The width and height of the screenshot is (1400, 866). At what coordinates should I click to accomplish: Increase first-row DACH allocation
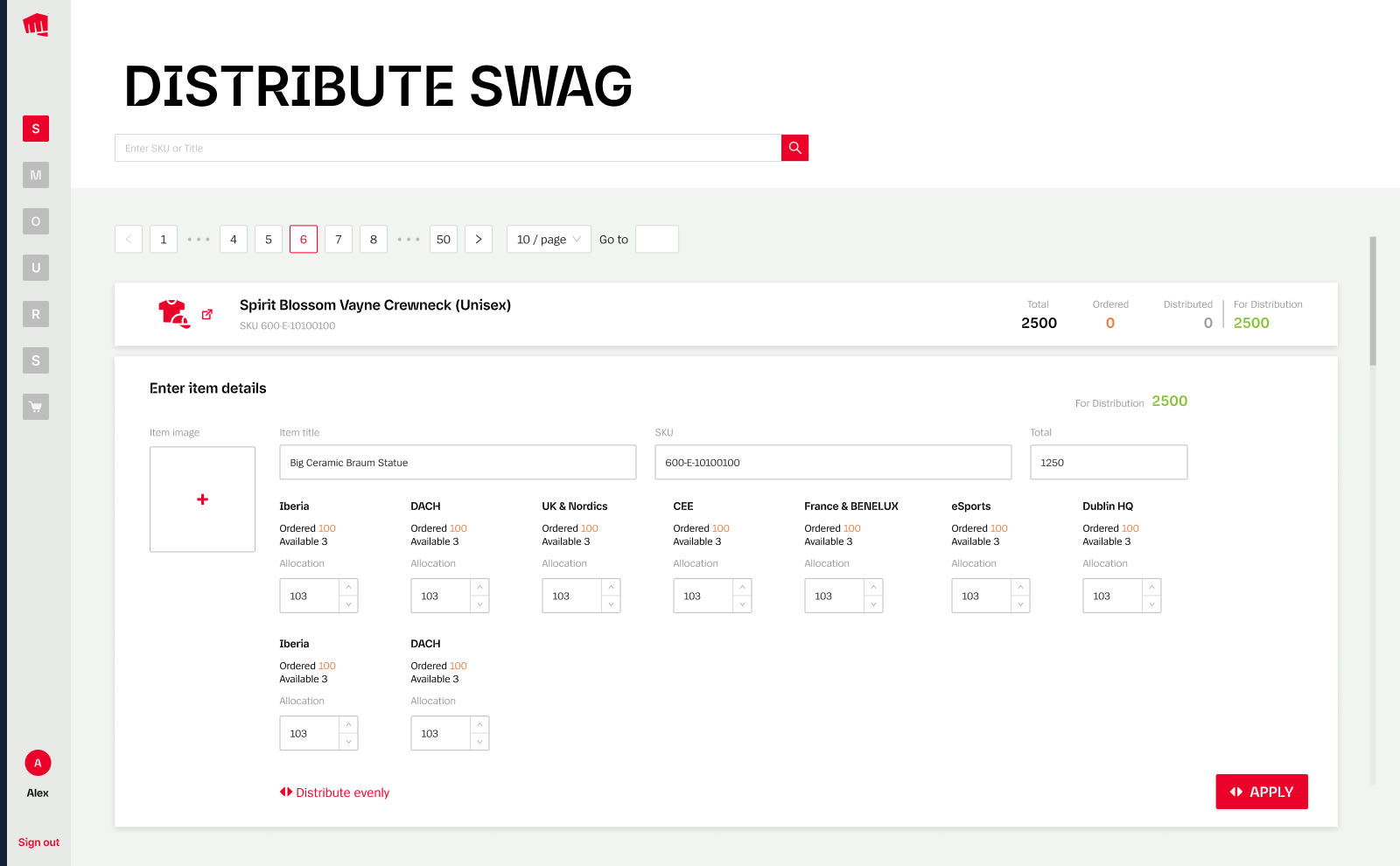479,587
